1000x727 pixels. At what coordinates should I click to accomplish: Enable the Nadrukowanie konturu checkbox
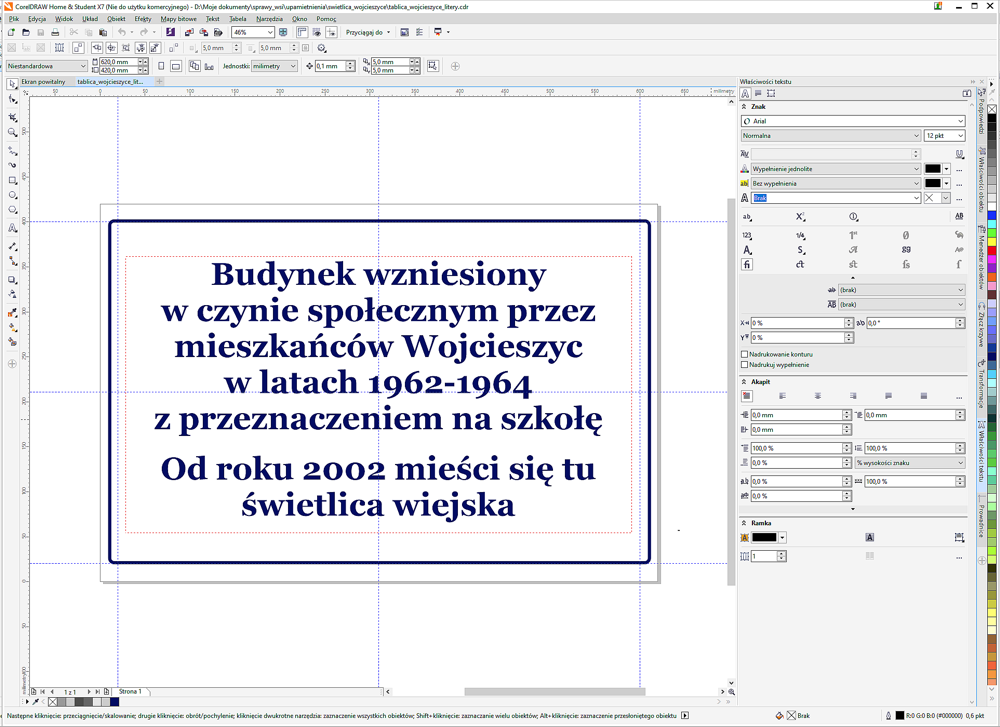coord(744,354)
